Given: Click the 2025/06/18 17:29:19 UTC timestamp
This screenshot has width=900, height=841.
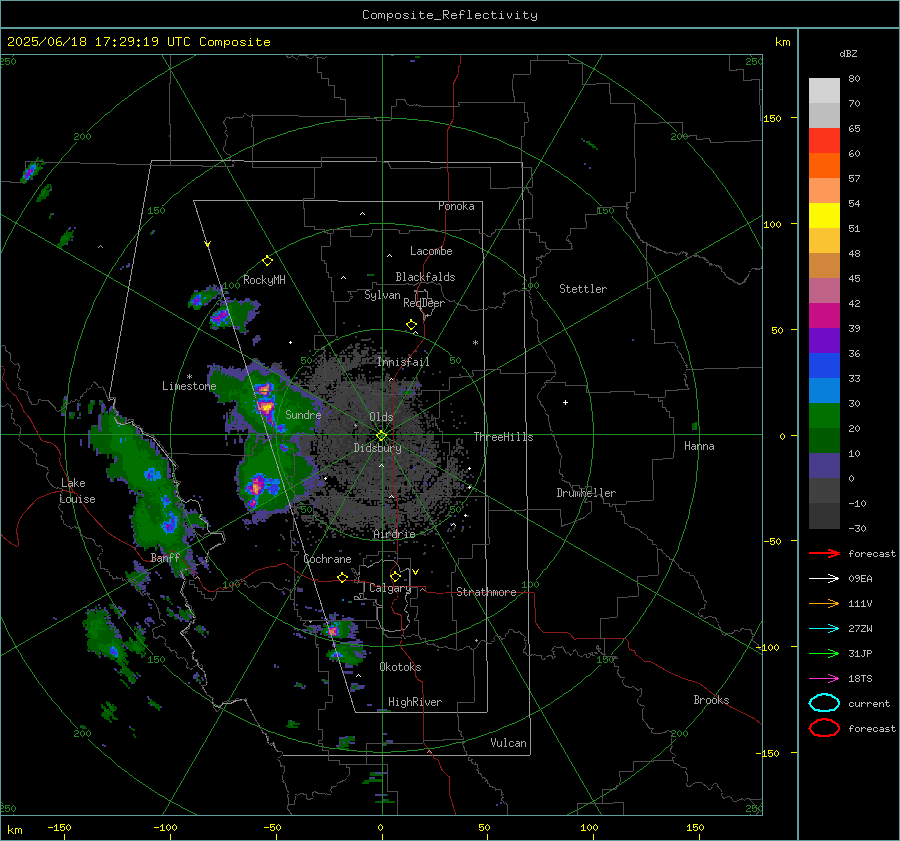Looking at the screenshot, I should [98, 42].
